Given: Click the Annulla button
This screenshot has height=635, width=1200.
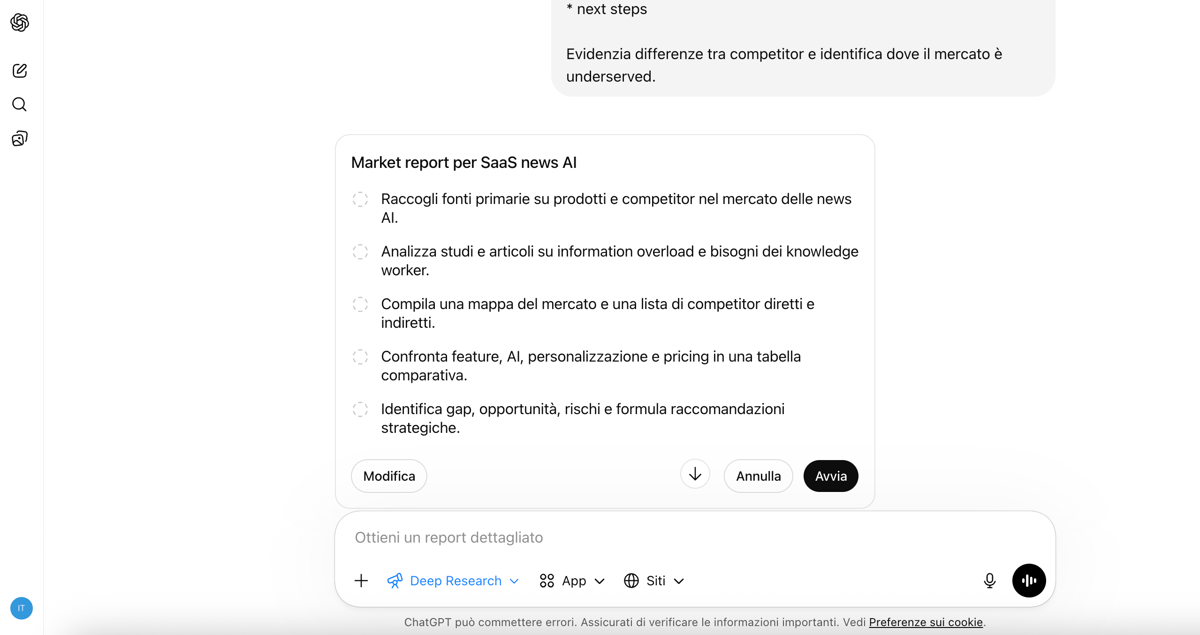Looking at the screenshot, I should point(758,476).
